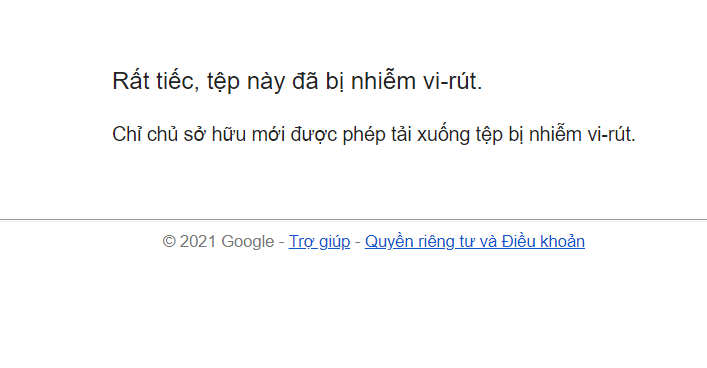
Task: Click 'Điều khoản' at the end of the footer link
Action: [x=543, y=242]
